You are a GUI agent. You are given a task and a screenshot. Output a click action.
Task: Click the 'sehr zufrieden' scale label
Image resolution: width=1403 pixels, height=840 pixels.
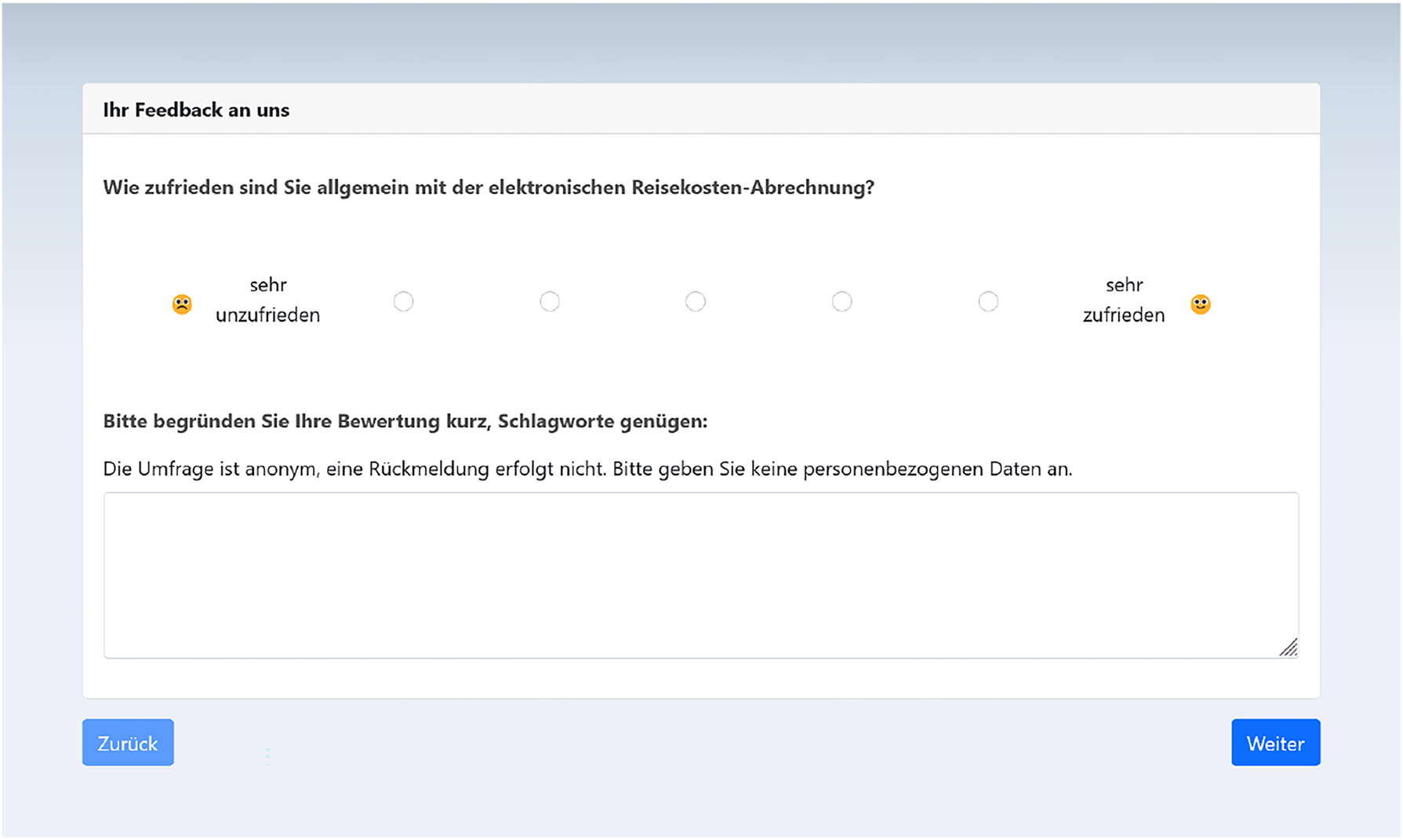click(1124, 300)
